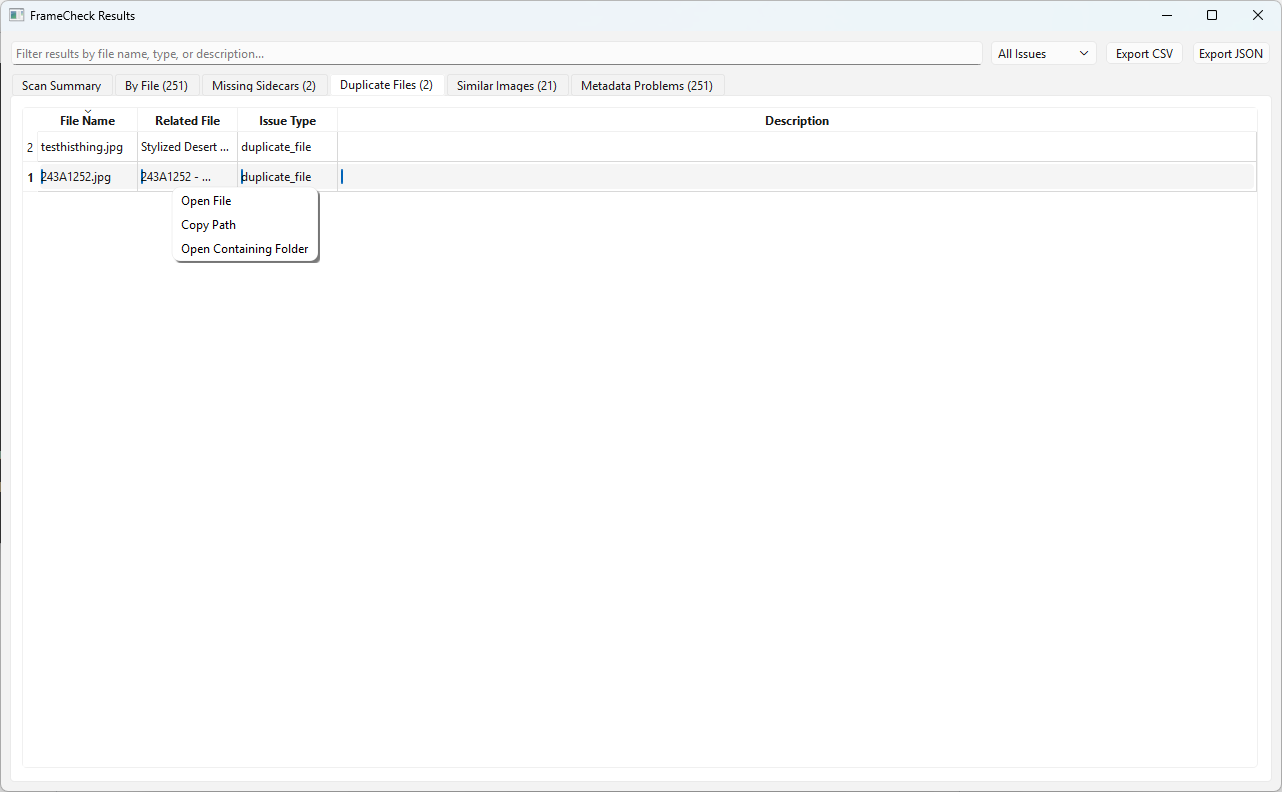Click the Export JSON button
This screenshot has width=1282, height=792.
[1231, 53]
